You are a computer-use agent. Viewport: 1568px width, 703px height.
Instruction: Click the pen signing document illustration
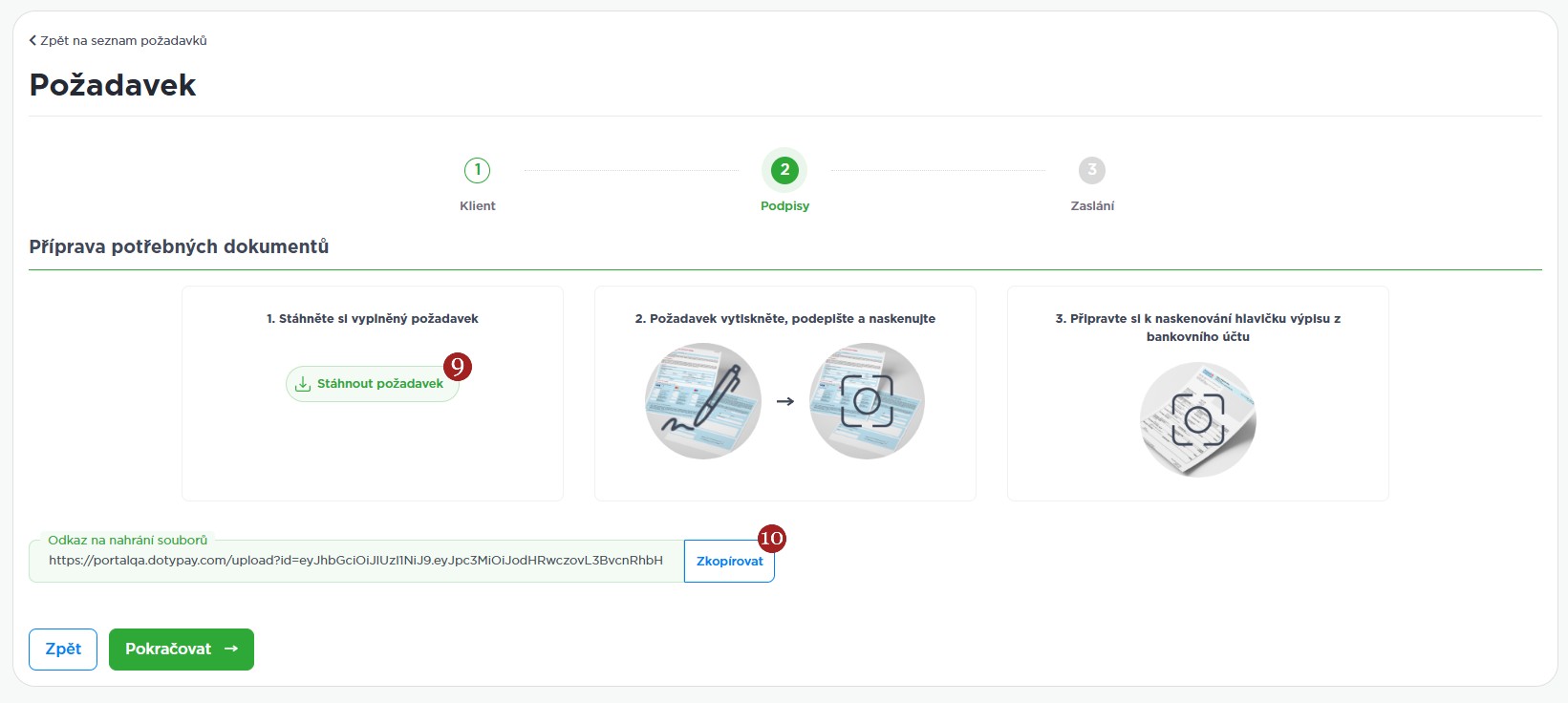click(703, 401)
